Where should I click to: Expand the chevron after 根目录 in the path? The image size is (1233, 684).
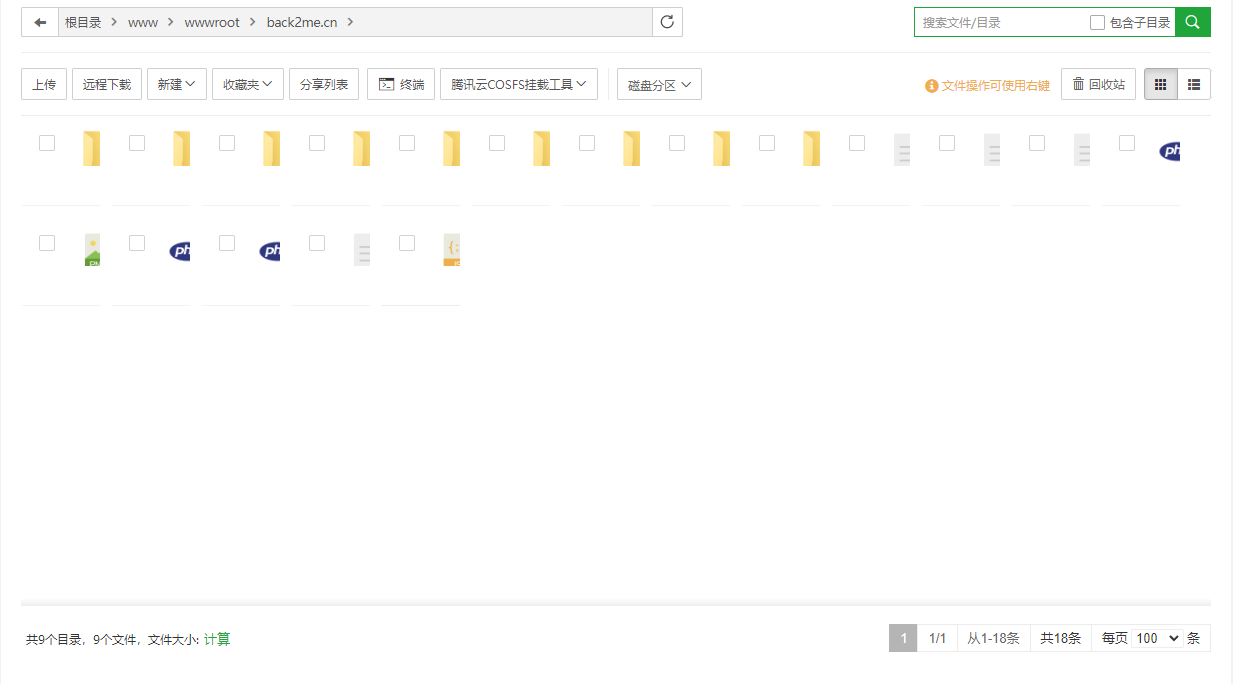click(115, 22)
